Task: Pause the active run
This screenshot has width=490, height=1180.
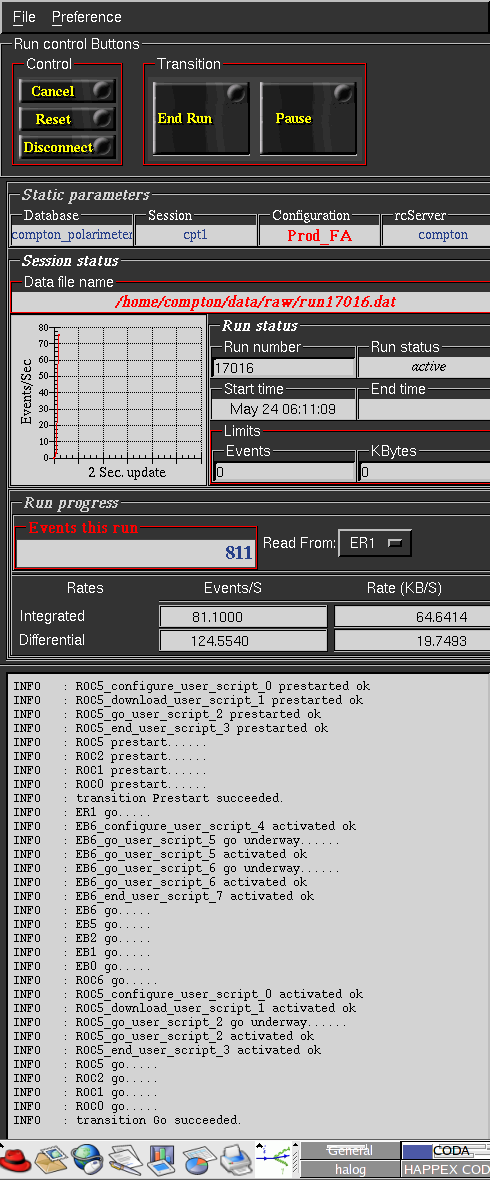Action: point(307,118)
